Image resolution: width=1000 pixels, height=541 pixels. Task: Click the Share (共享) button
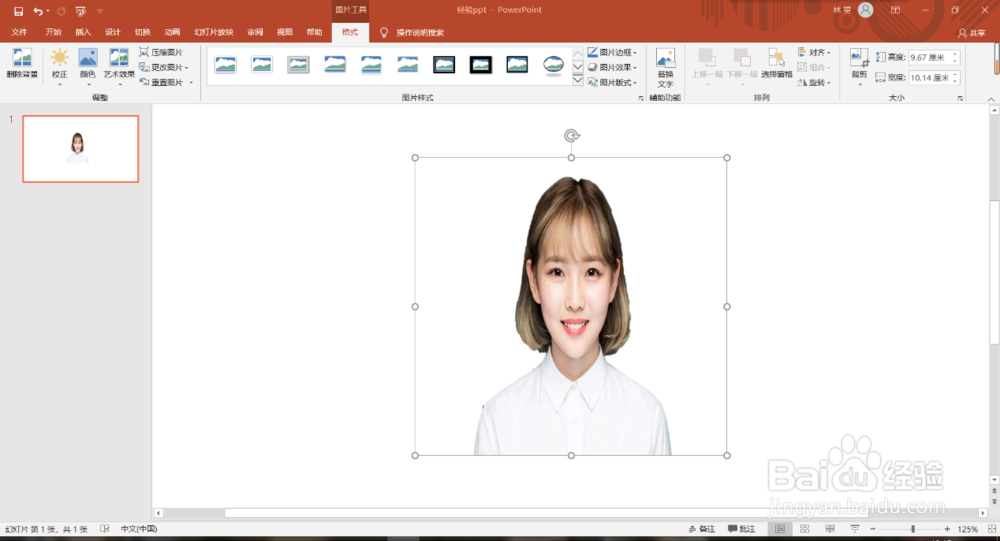click(971, 33)
